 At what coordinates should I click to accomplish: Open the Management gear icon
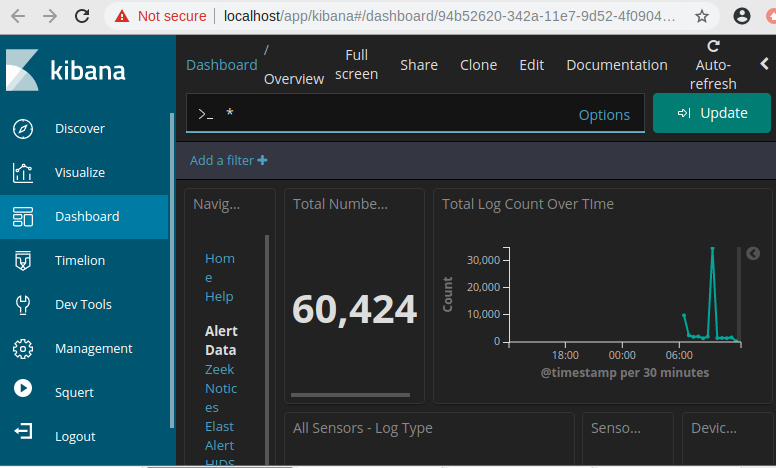(x=23, y=349)
